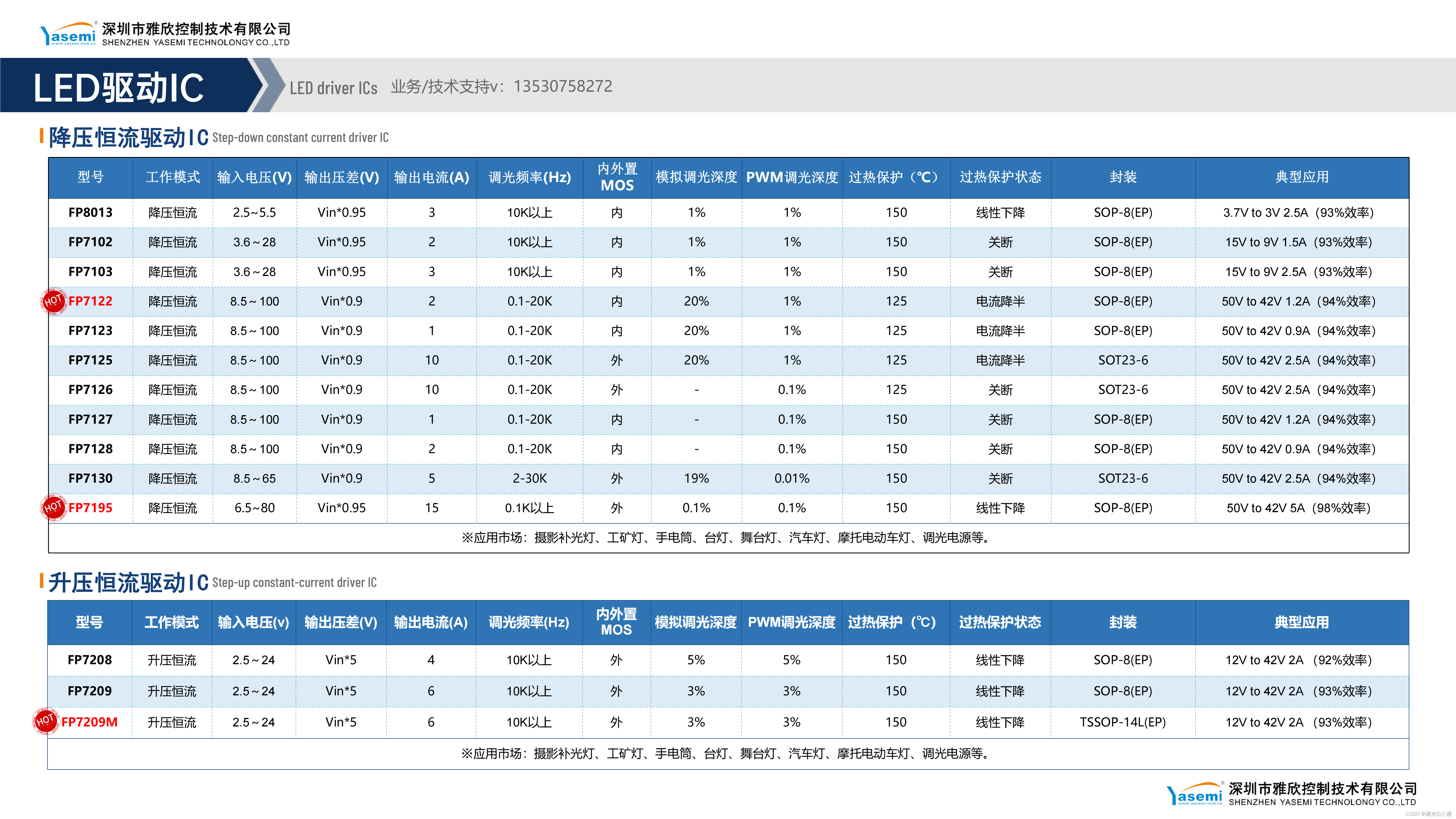This screenshot has width=1456, height=819.
Task: Click FP7195 typical application 98%效率 cell
Action: coord(1298,508)
